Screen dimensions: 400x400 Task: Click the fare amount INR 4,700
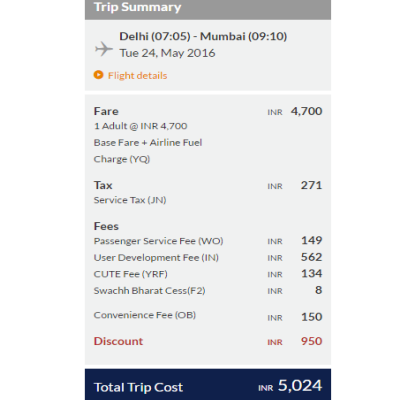(295, 111)
